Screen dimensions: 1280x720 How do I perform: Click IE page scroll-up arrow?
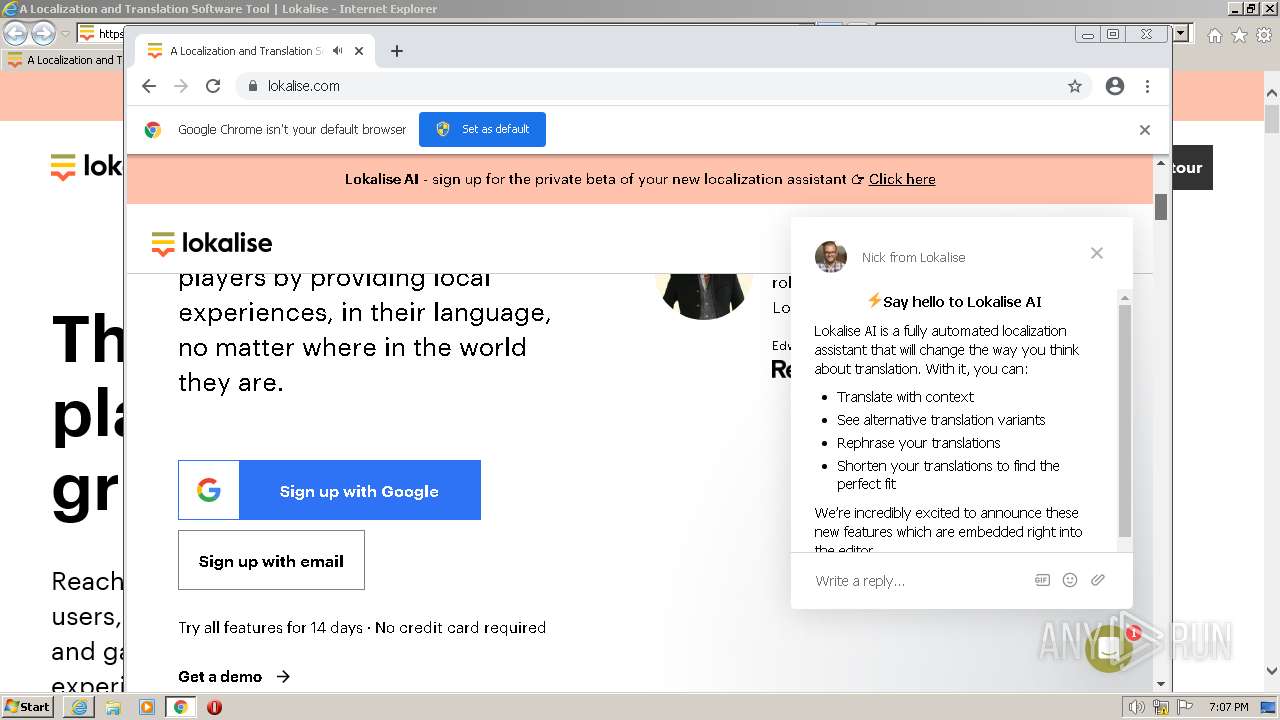click(x=1272, y=94)
